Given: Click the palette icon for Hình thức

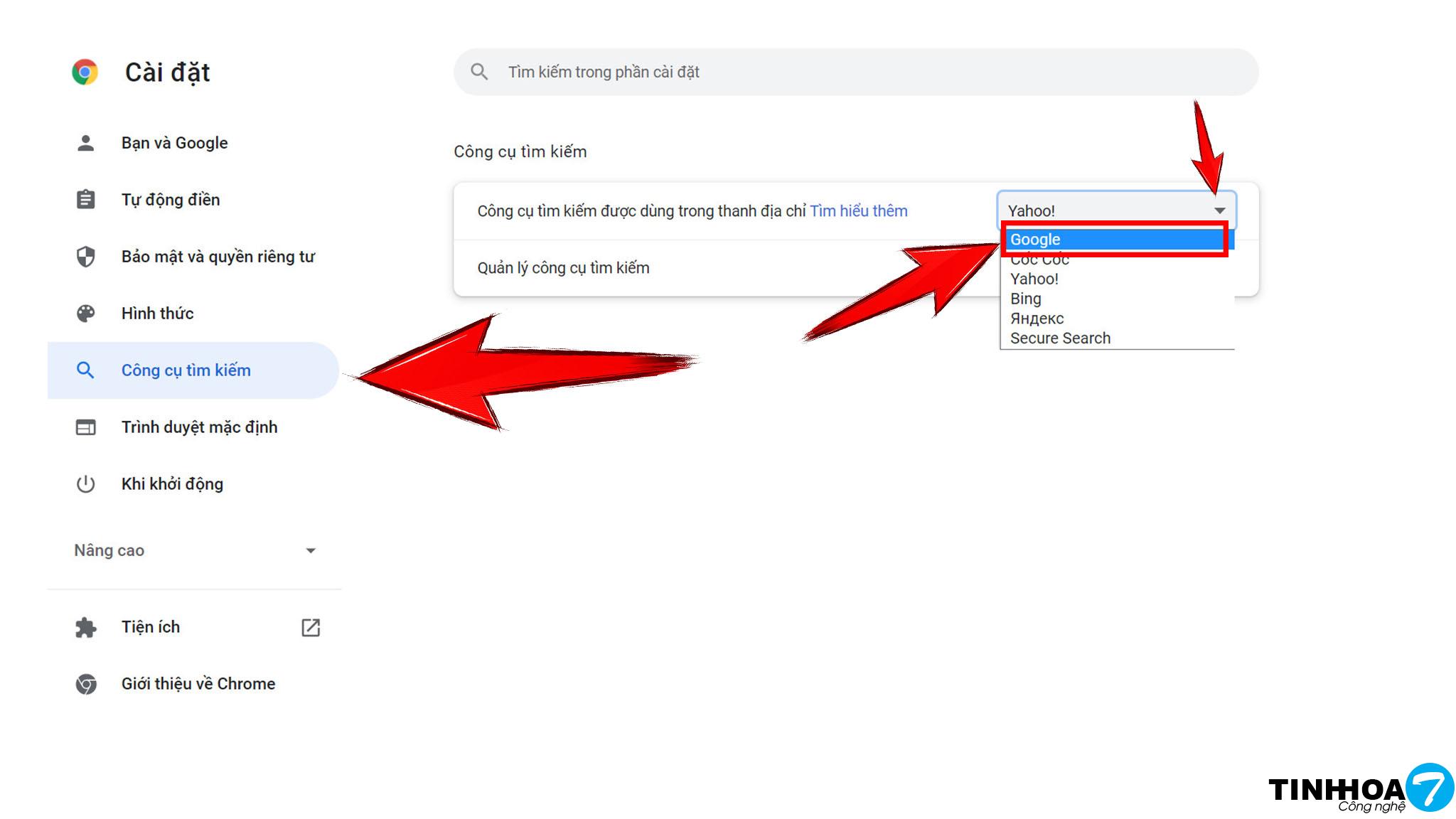Looking at the screenshot, I should [x=85, y=314].
